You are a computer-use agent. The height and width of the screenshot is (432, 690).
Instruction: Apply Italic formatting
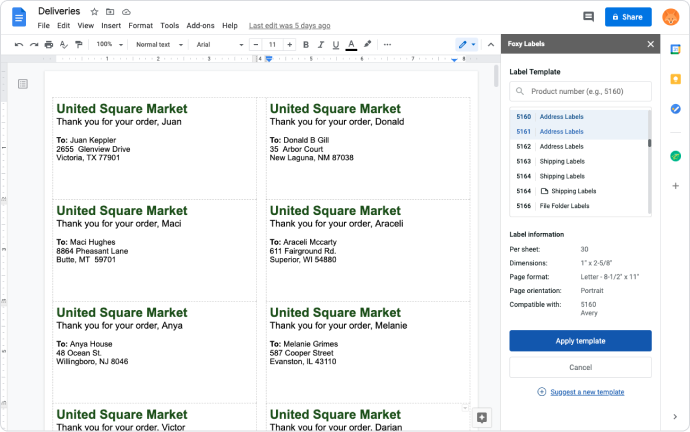coord(321,44)
